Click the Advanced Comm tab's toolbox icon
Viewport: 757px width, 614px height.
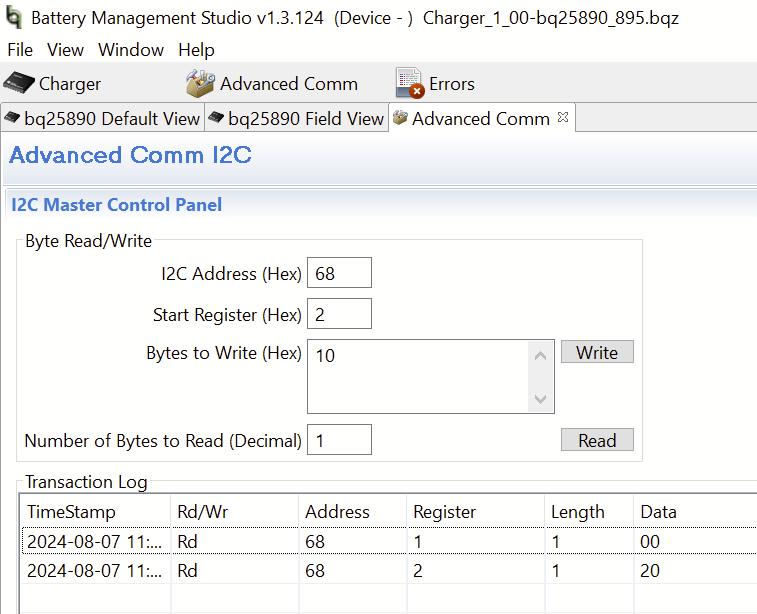pos(400,118)
